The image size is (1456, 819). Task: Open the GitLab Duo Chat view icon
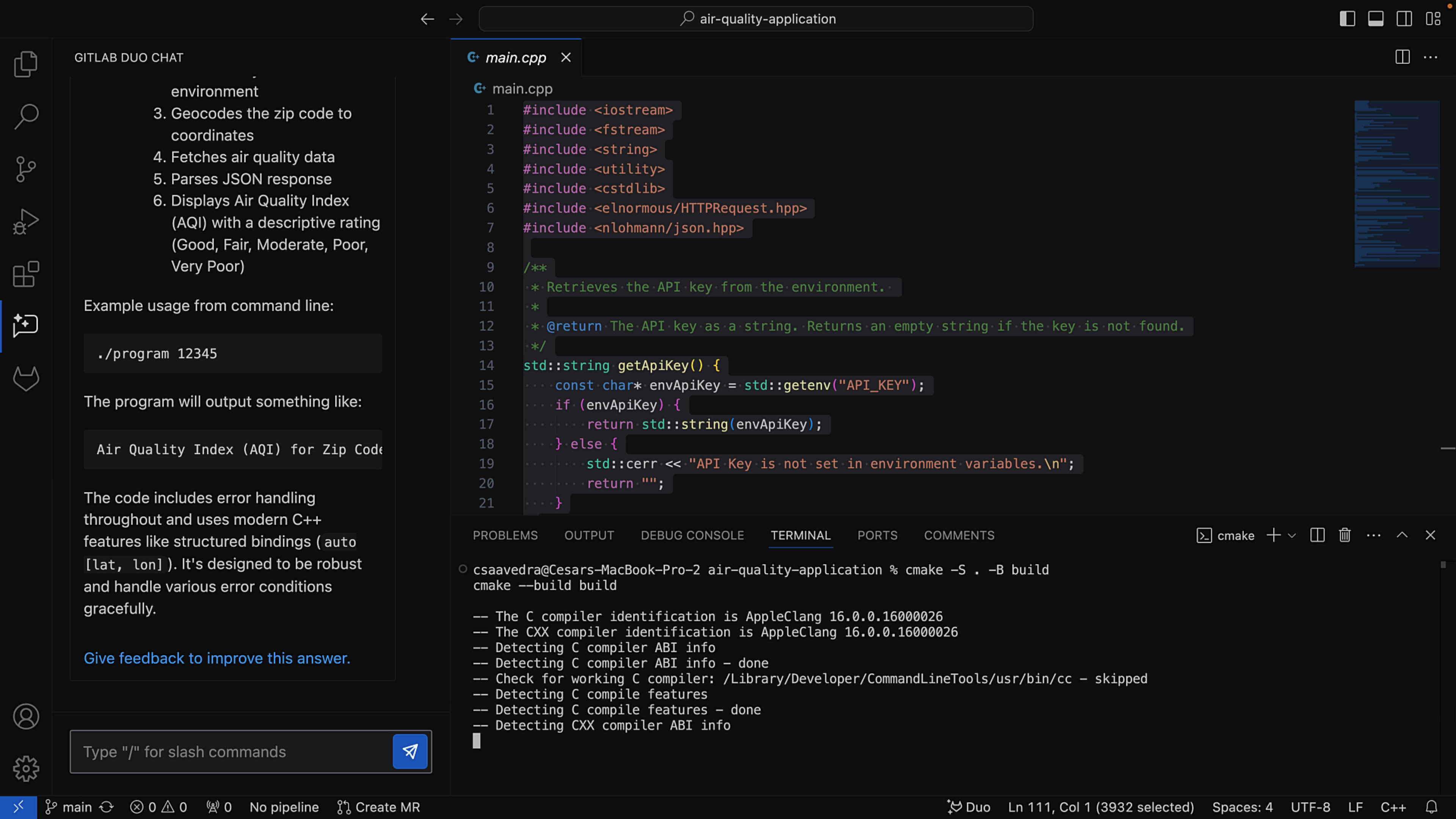click(x=25, y=326)
